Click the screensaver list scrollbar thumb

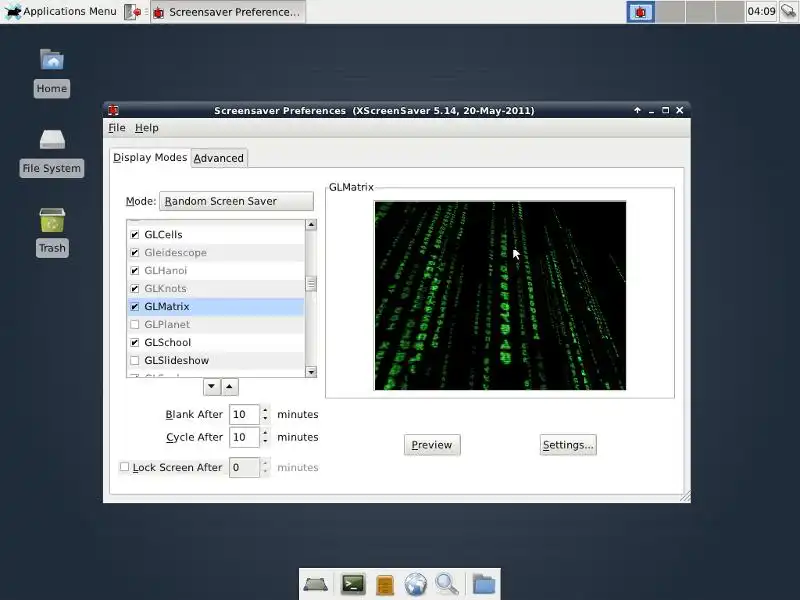coord(311,284)
